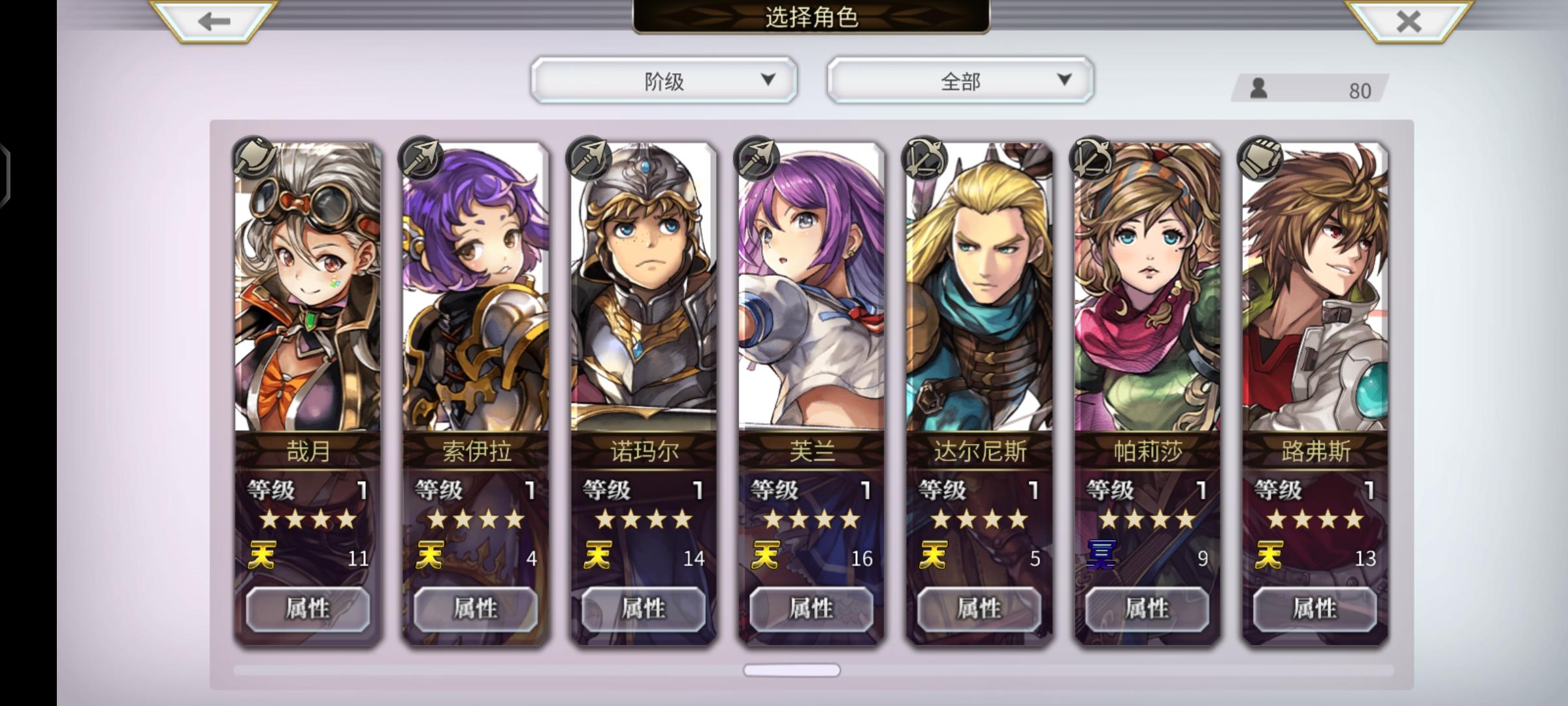
Task: Select the 达尔尼斯 name label
Action: click(x=980, y=451)
